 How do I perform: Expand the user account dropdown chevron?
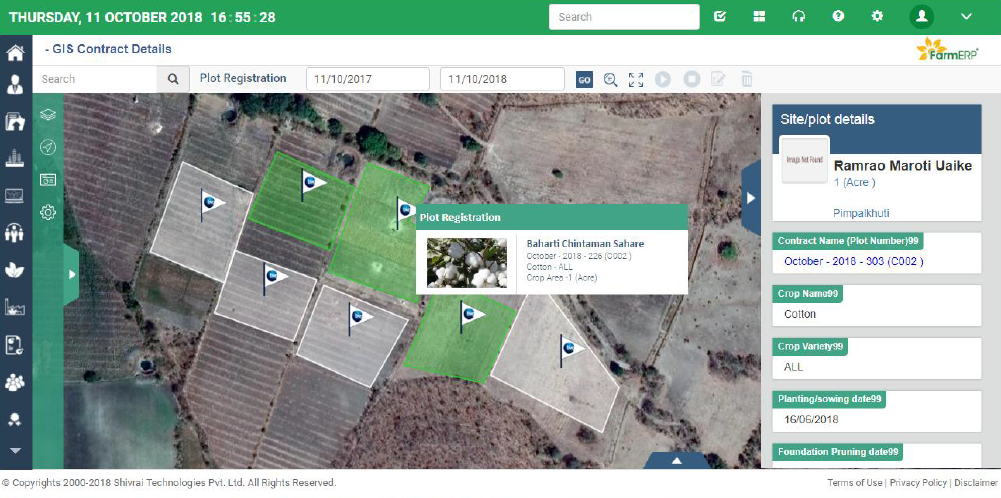click(966, 17)
